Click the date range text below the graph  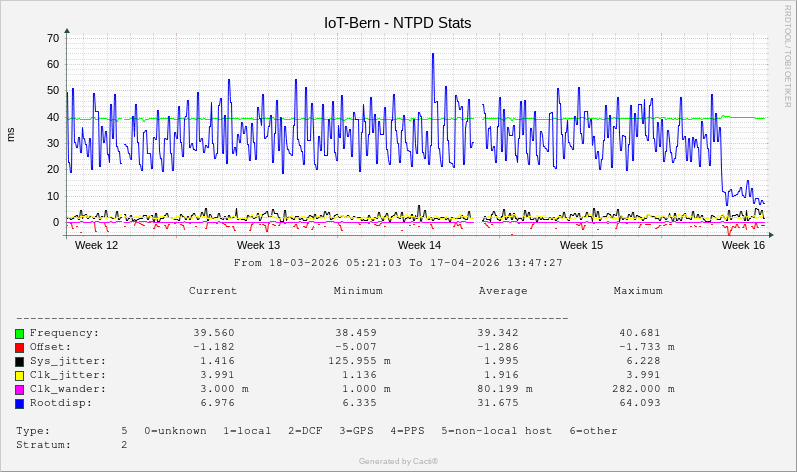(398, 263)
